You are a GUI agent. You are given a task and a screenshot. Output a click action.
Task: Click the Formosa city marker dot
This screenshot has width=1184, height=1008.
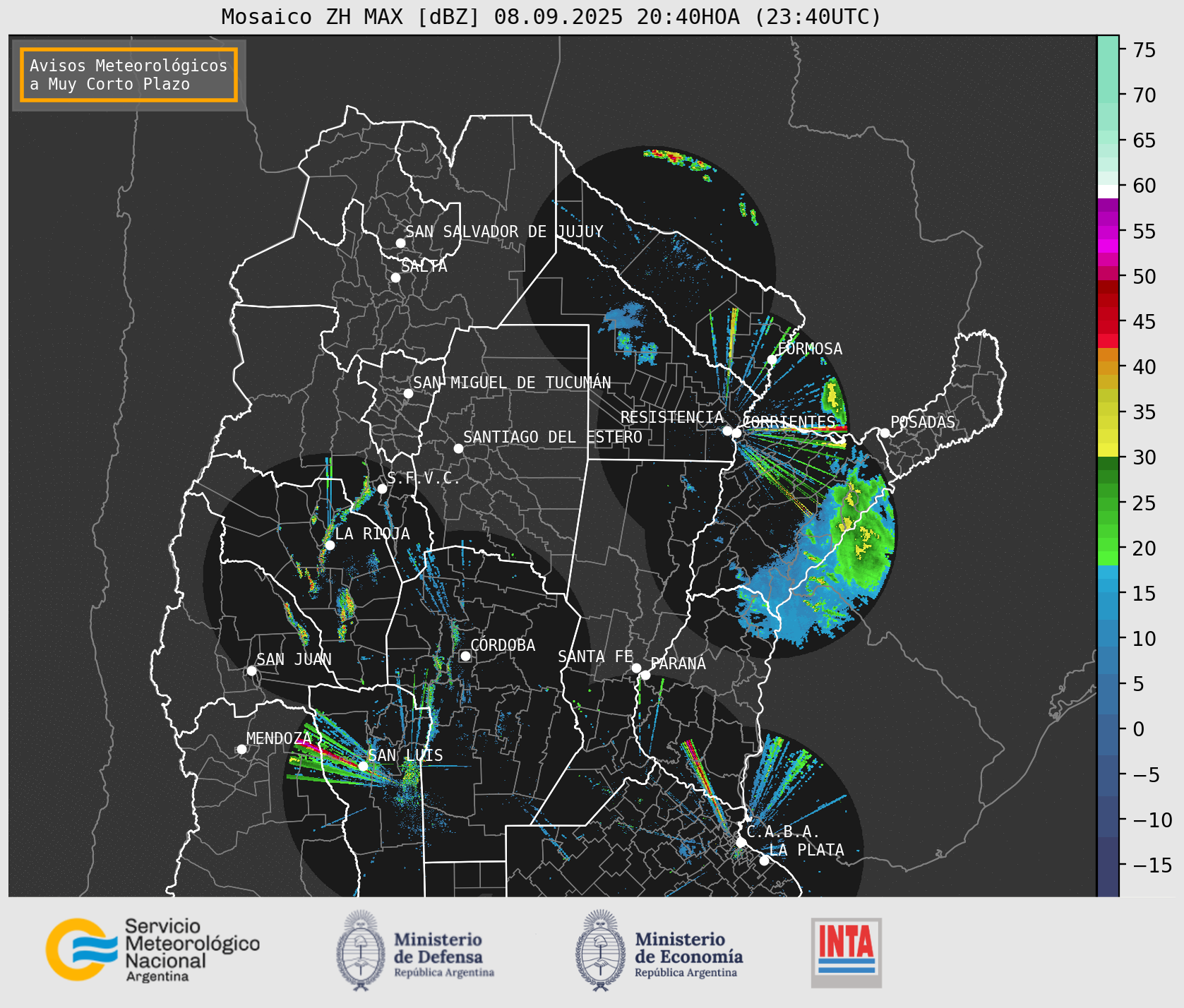[772, 360]
